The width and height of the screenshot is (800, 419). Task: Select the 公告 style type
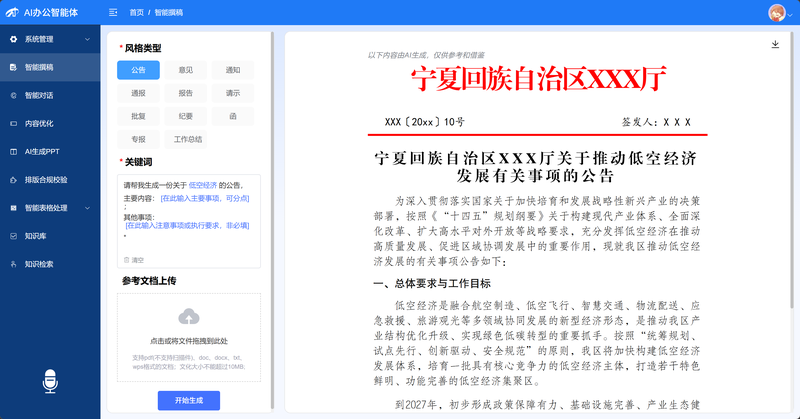coord(138,70)
